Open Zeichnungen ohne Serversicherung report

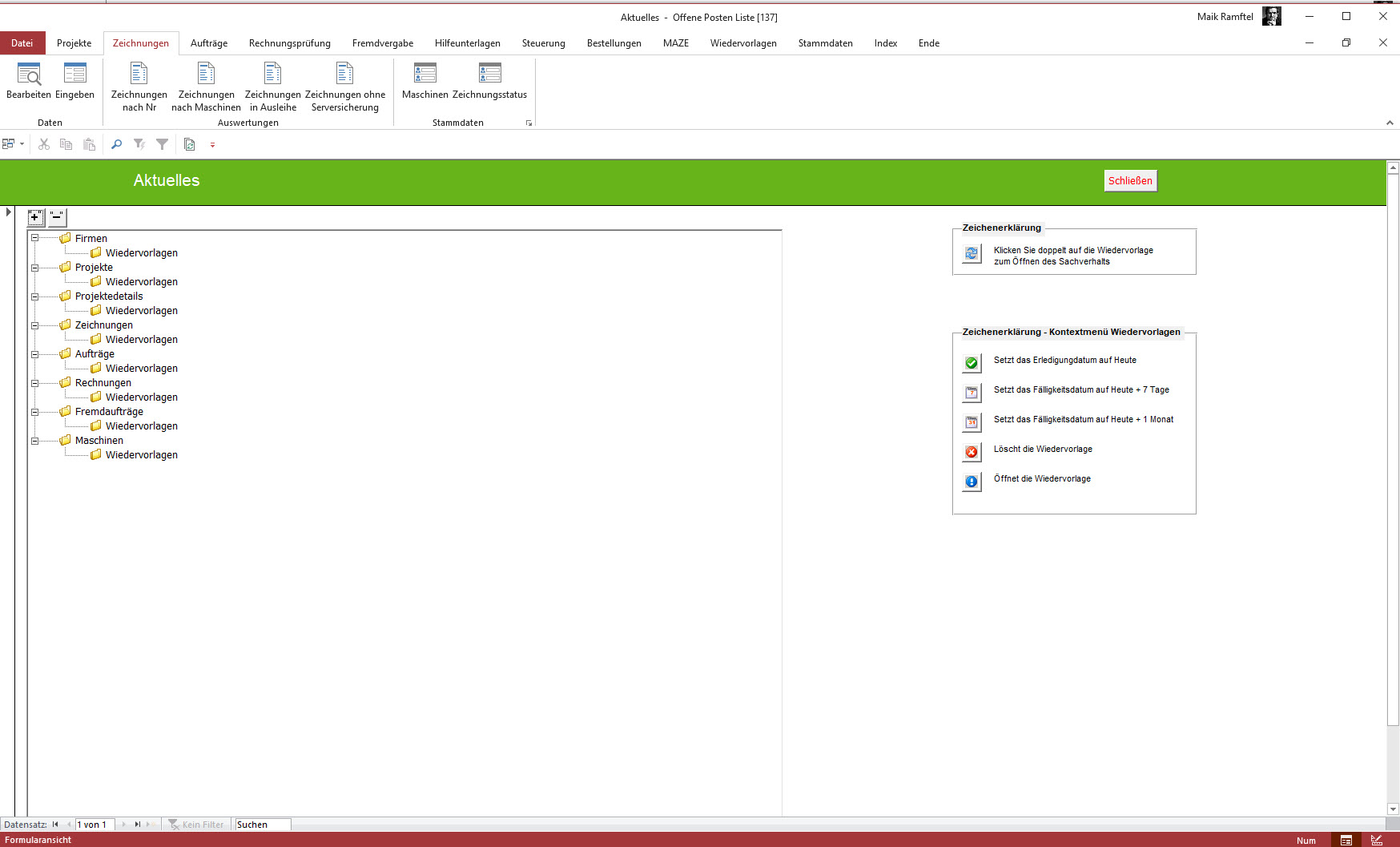[345, 87]
